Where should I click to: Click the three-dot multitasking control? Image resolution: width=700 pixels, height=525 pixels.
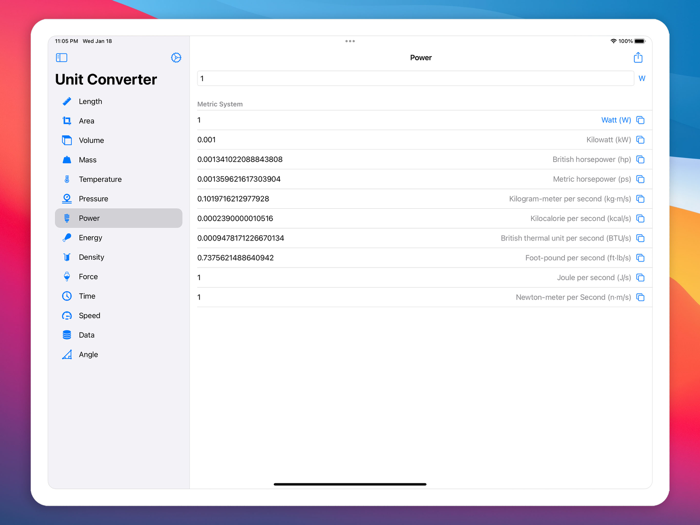point(350,41)
